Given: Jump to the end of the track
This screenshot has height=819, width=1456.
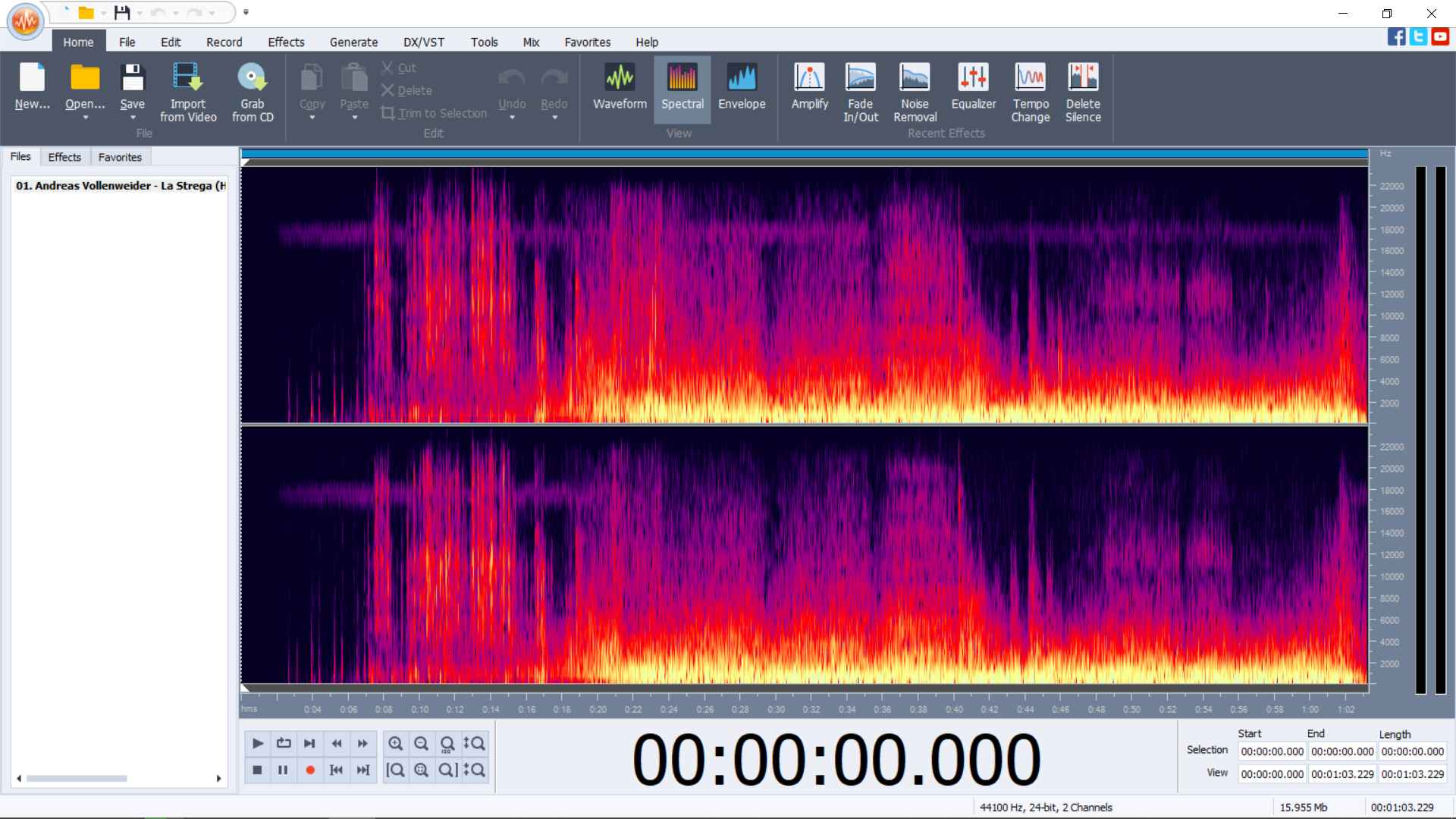Looking at the screenshot, I should [x=362, y=770].
